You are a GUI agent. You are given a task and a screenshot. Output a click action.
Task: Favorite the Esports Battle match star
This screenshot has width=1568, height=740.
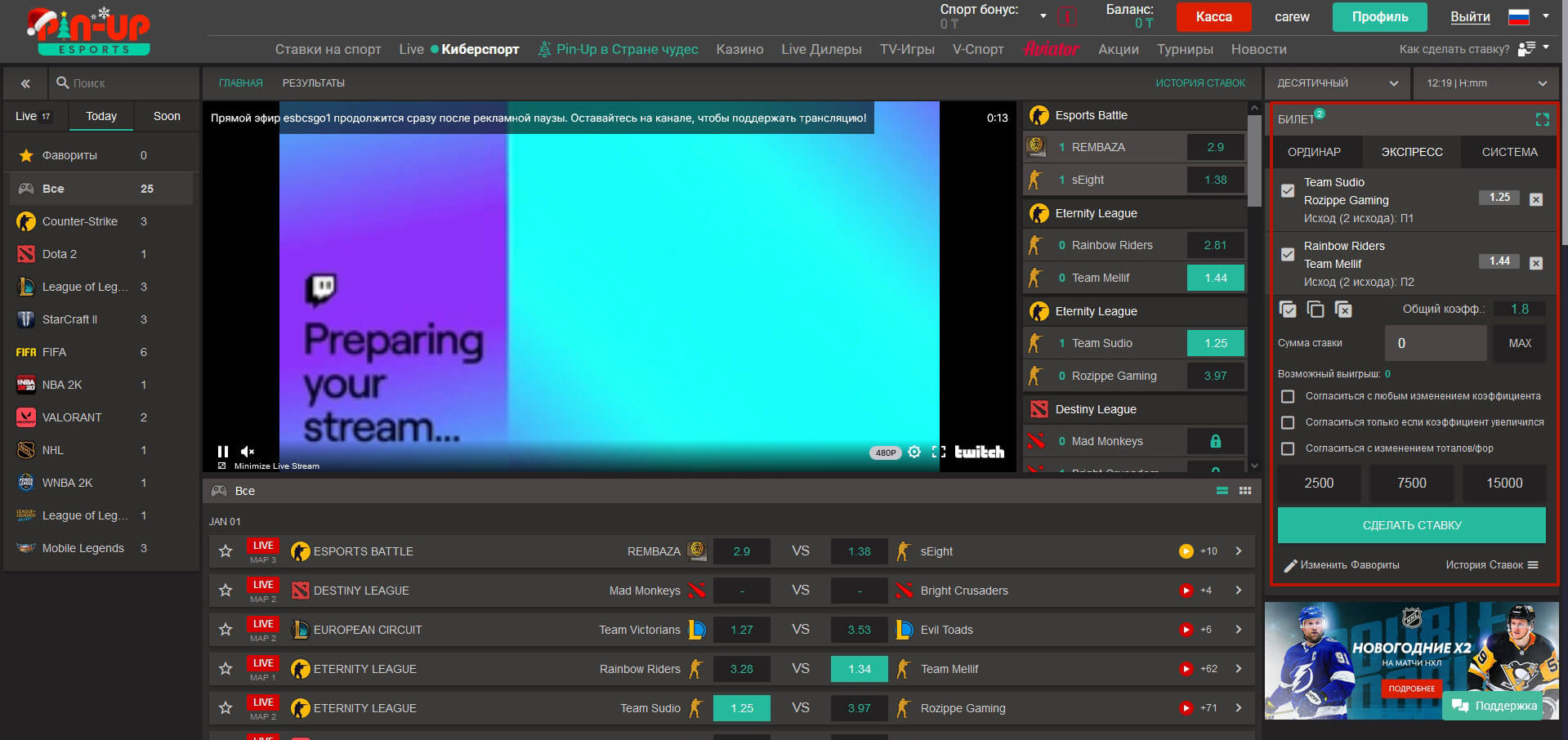pyautogui.click(x=226, y=551)
